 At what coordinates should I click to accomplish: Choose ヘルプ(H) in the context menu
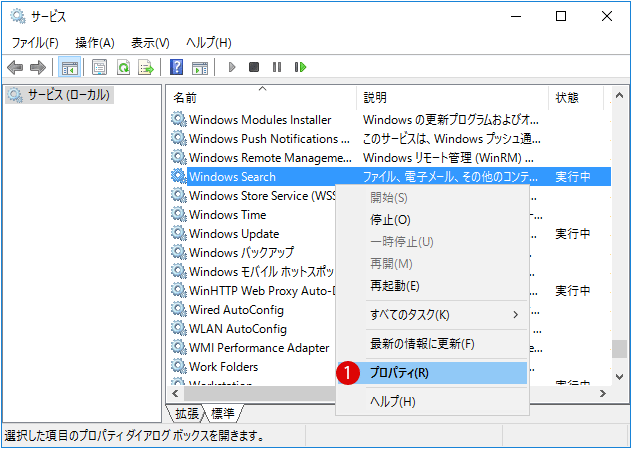click(432, 401)
